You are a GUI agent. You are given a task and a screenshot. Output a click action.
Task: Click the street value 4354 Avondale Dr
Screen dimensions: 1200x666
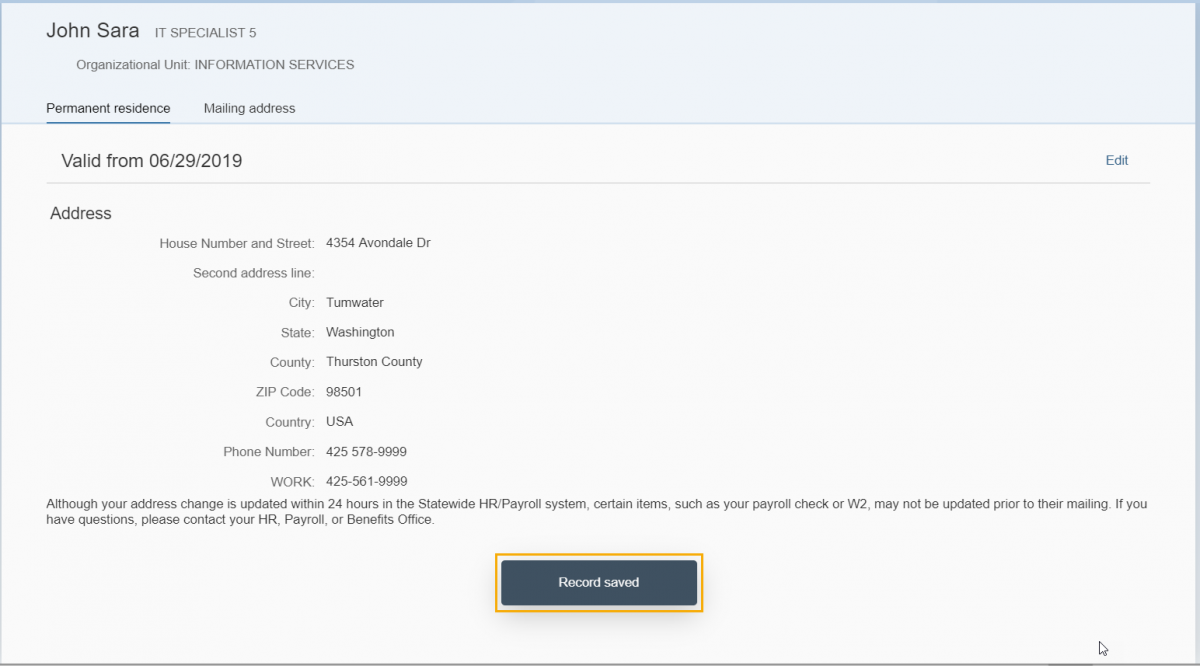(378, 243)
